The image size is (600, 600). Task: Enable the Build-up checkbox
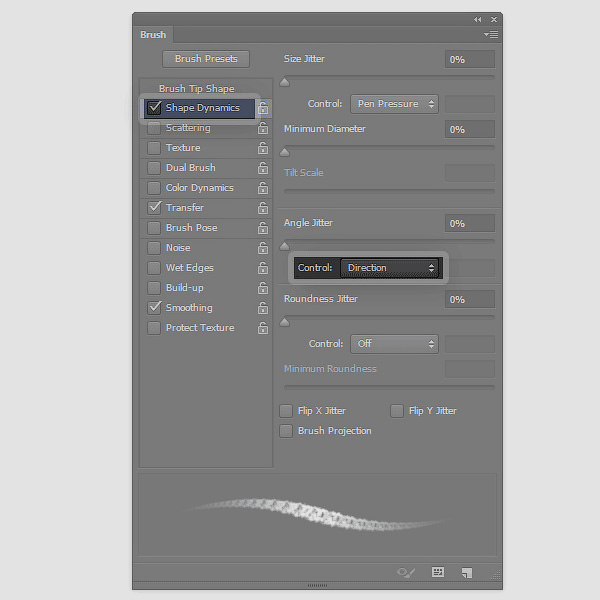coord(154,288)
